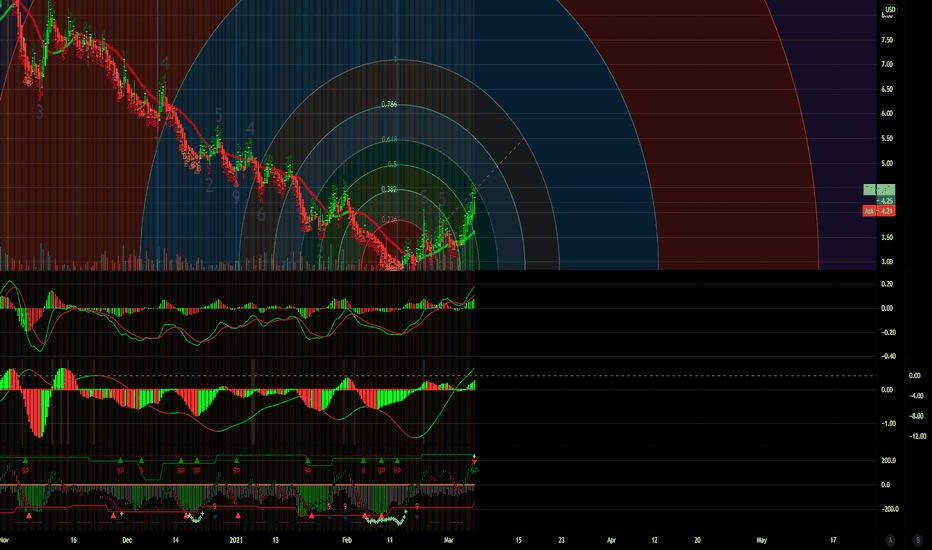Toggle the B scale button

click(x=917, y=540)
